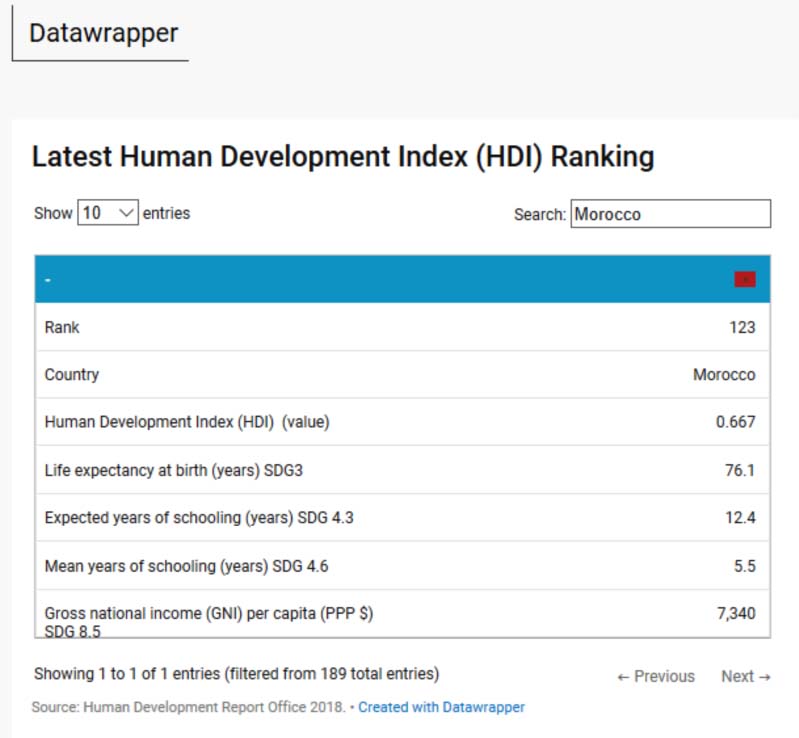The width and height of the screenshot is (799, 738).
Task: Click the Morocco flag icon in header
Action: tap(744, 279)
